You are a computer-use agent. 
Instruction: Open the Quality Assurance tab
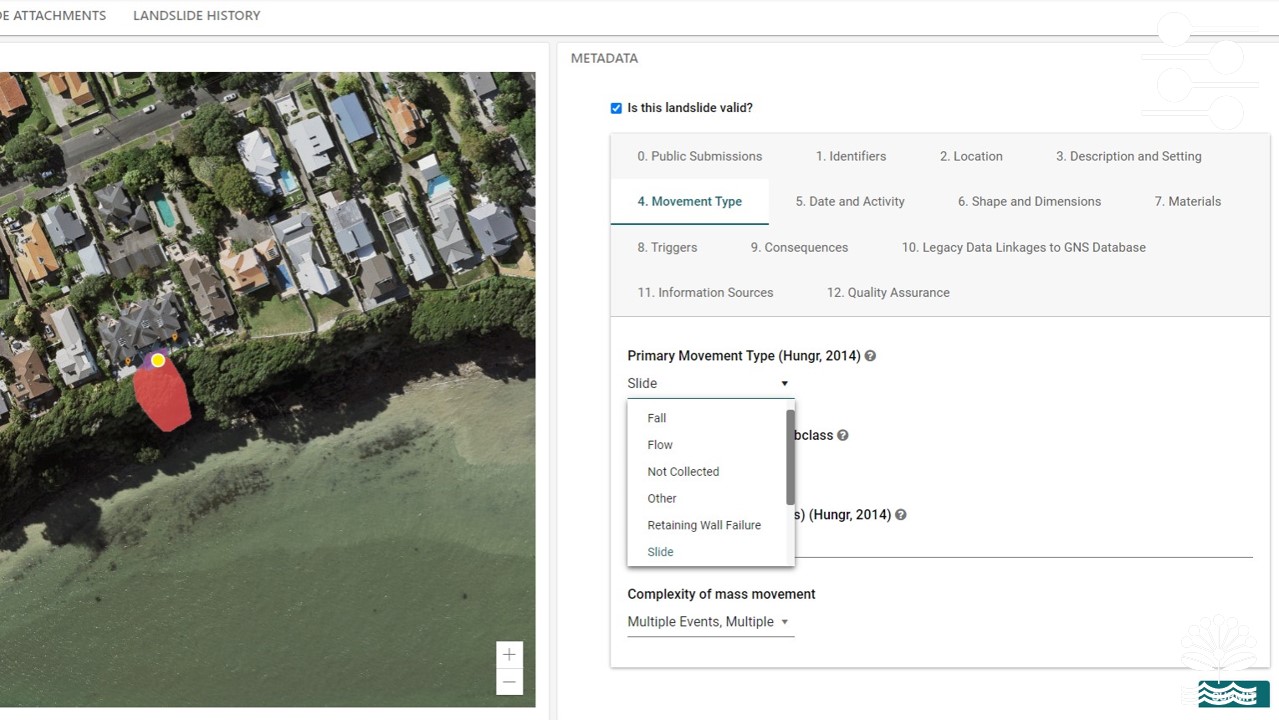click(888, 293)
